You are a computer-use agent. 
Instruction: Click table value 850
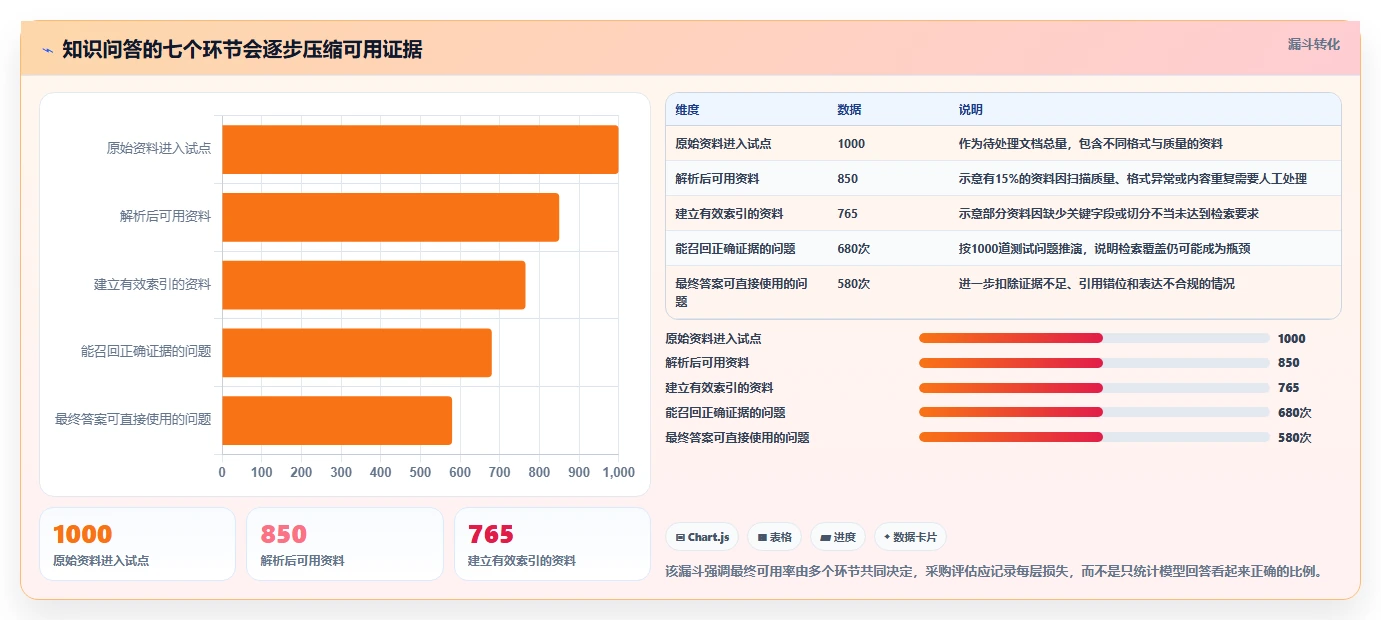[848, 179]
